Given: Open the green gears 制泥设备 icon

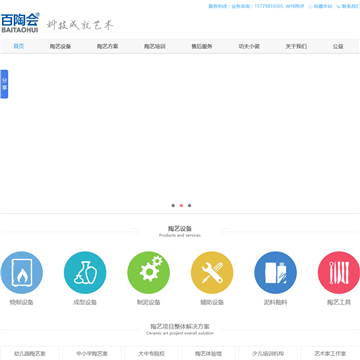Looking at the screenshot, I should pos(149,272).
